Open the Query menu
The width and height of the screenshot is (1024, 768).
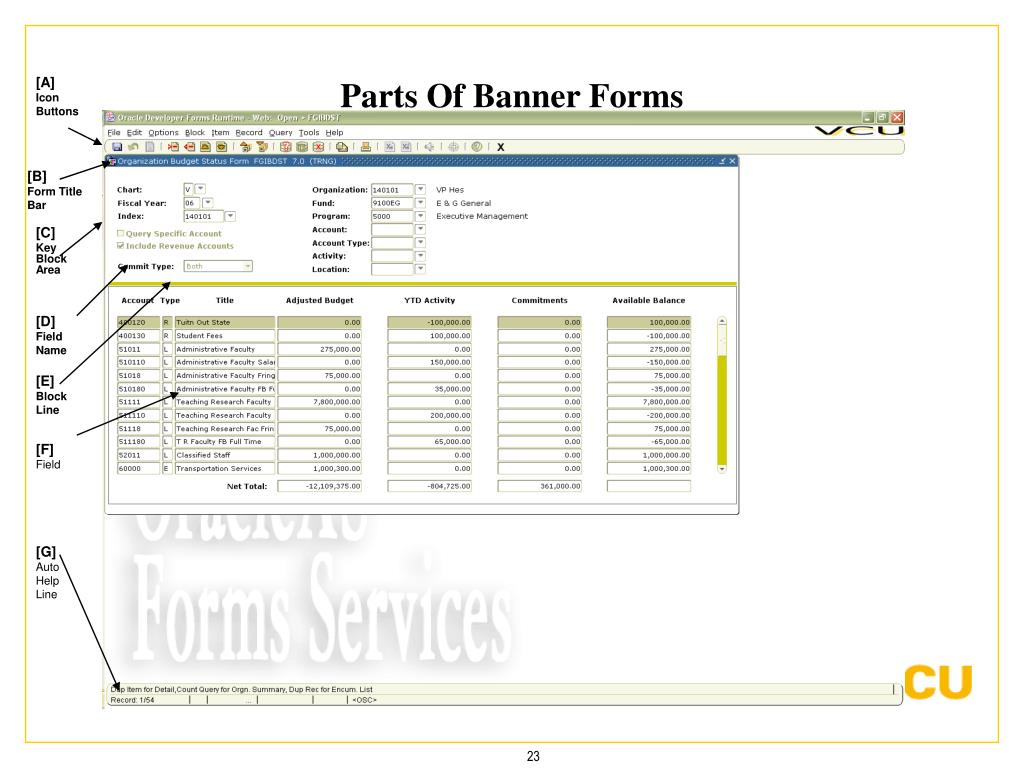click(x=281, y=133)
